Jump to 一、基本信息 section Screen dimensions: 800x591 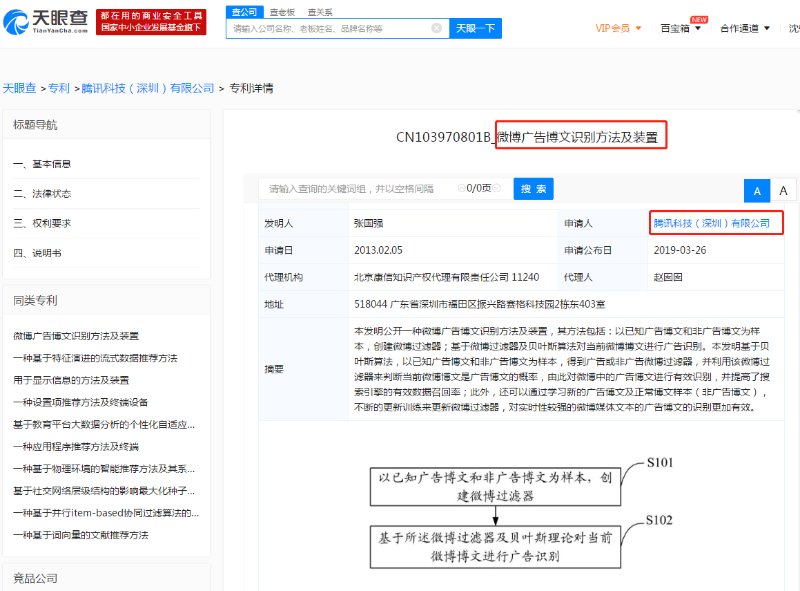tap(42, 164)
